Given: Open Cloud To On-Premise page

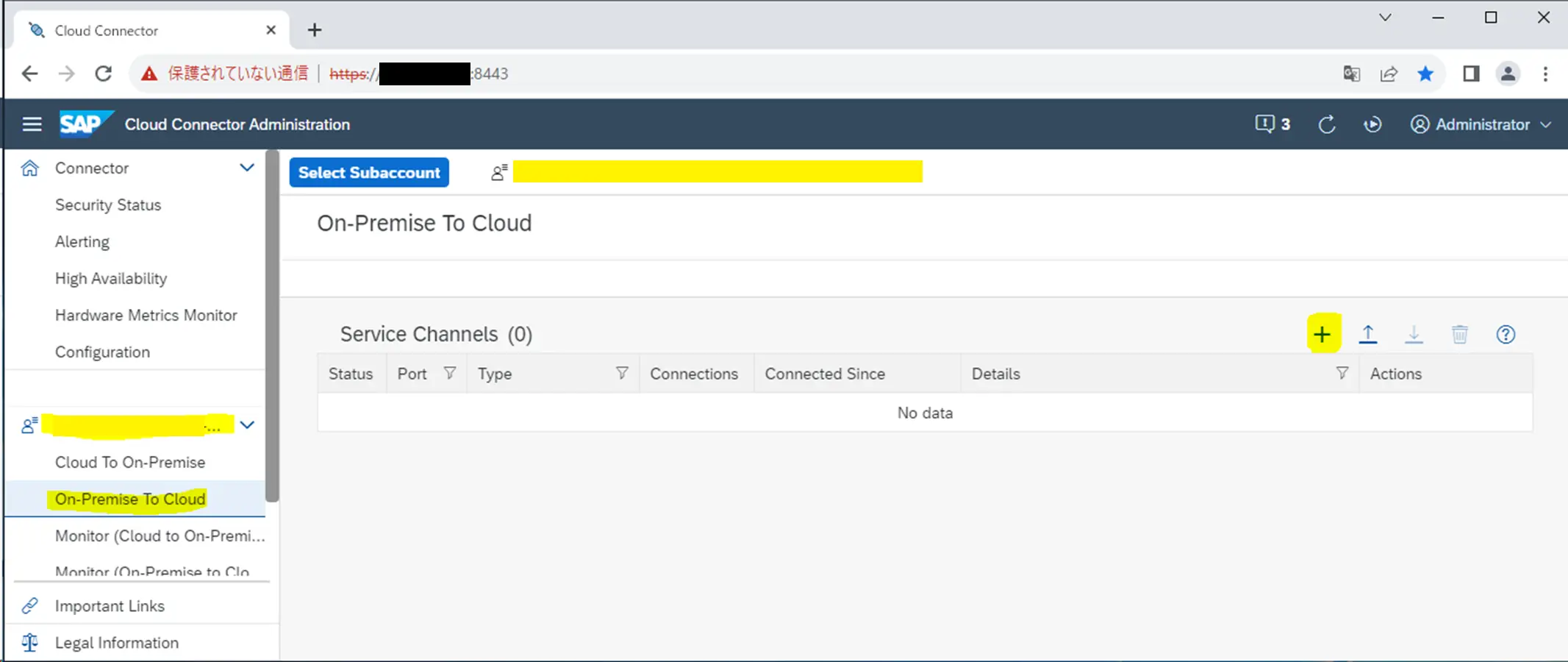Looking at the screenshot, I should pos(130,462).
